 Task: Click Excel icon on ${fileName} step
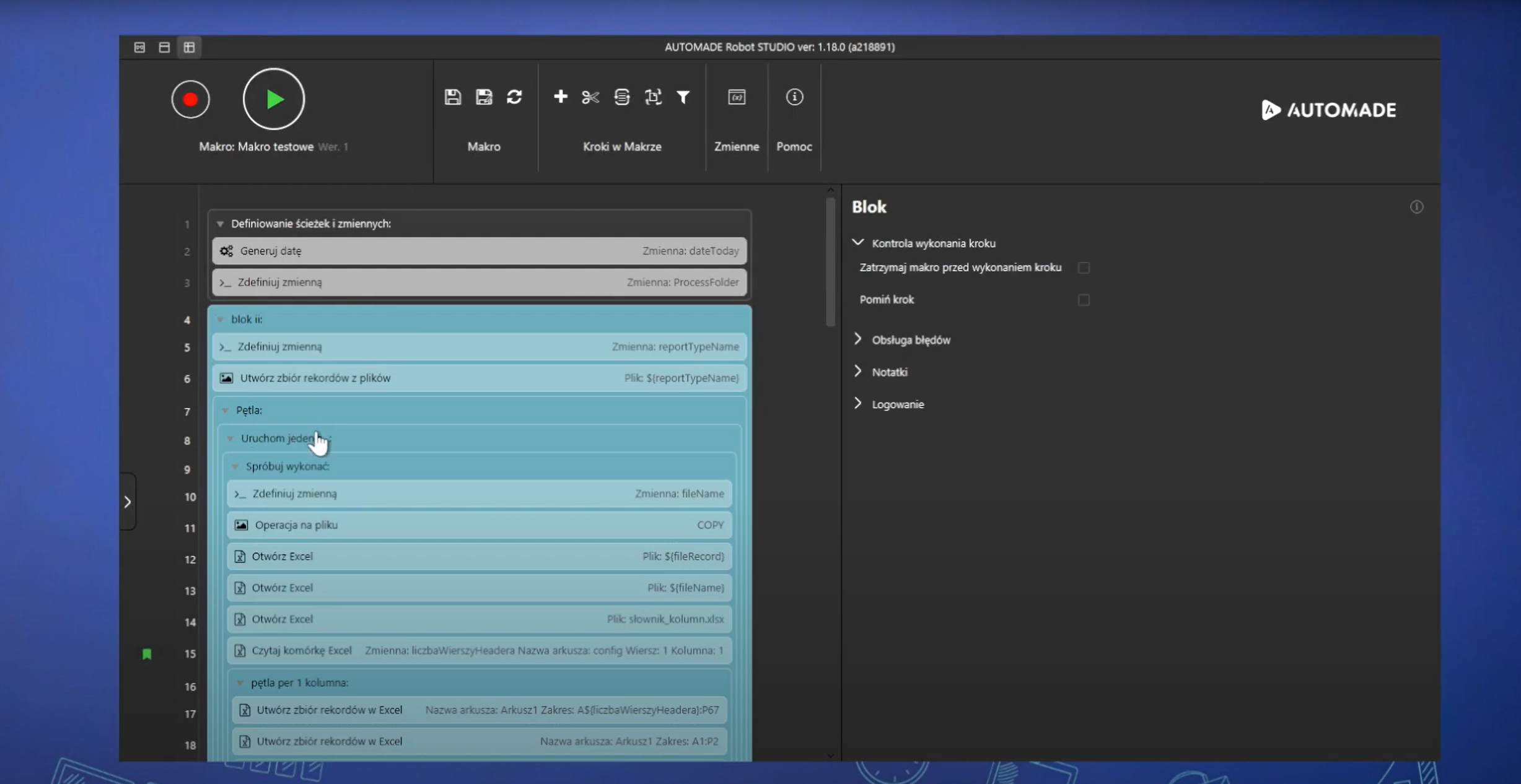click(240, 588)
